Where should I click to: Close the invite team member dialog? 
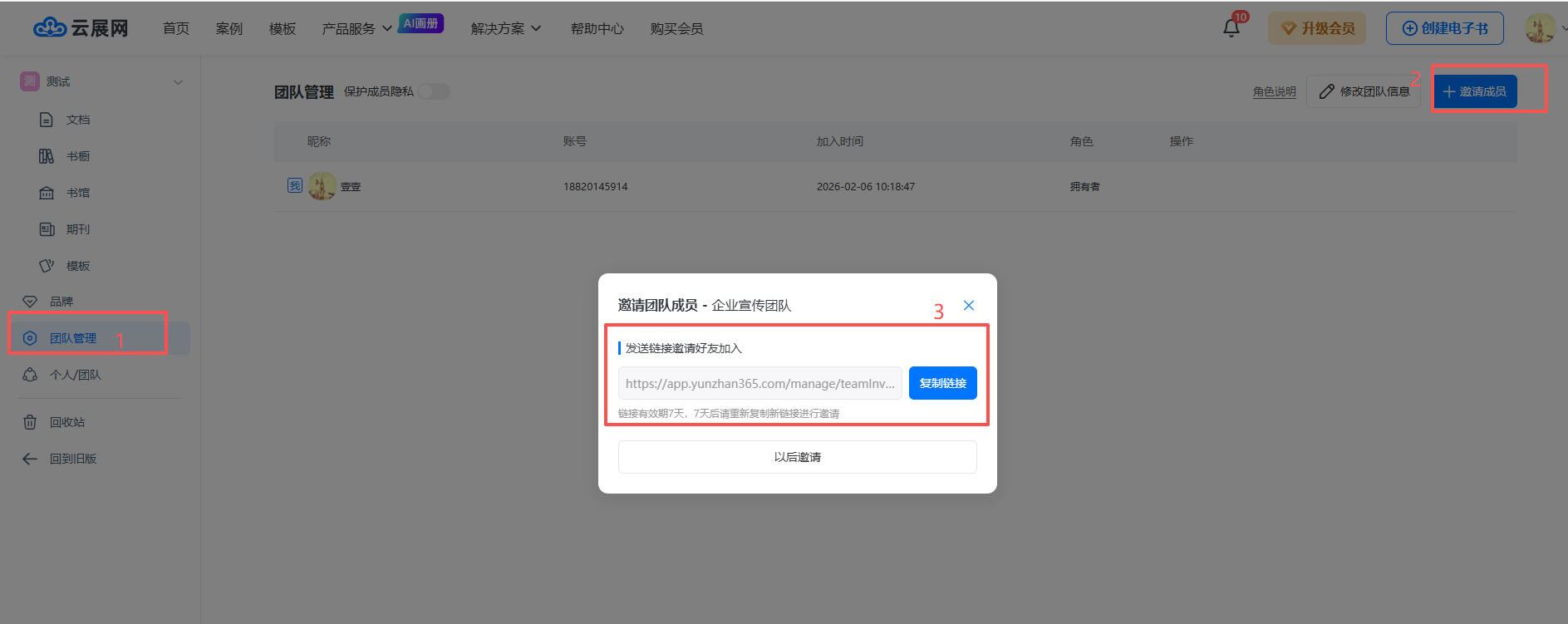coord(968,306)
